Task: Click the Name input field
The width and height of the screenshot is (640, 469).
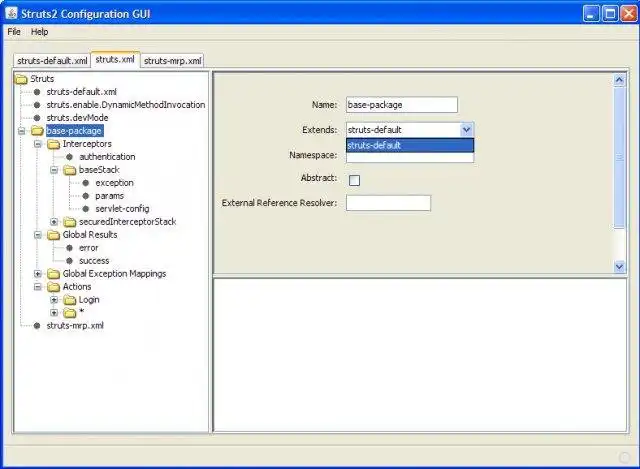Action: (402, 105)
